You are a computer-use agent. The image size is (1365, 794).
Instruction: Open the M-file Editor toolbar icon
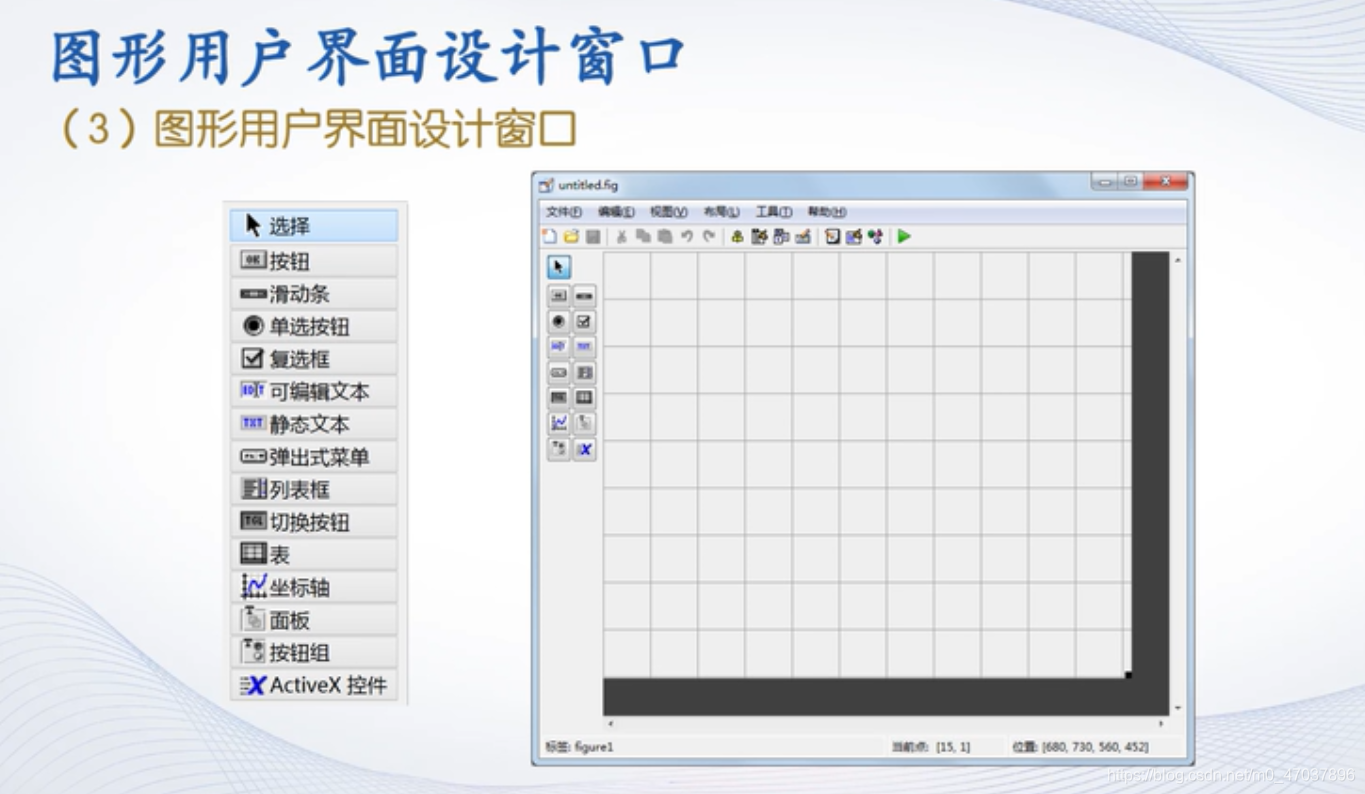[832, 237]
